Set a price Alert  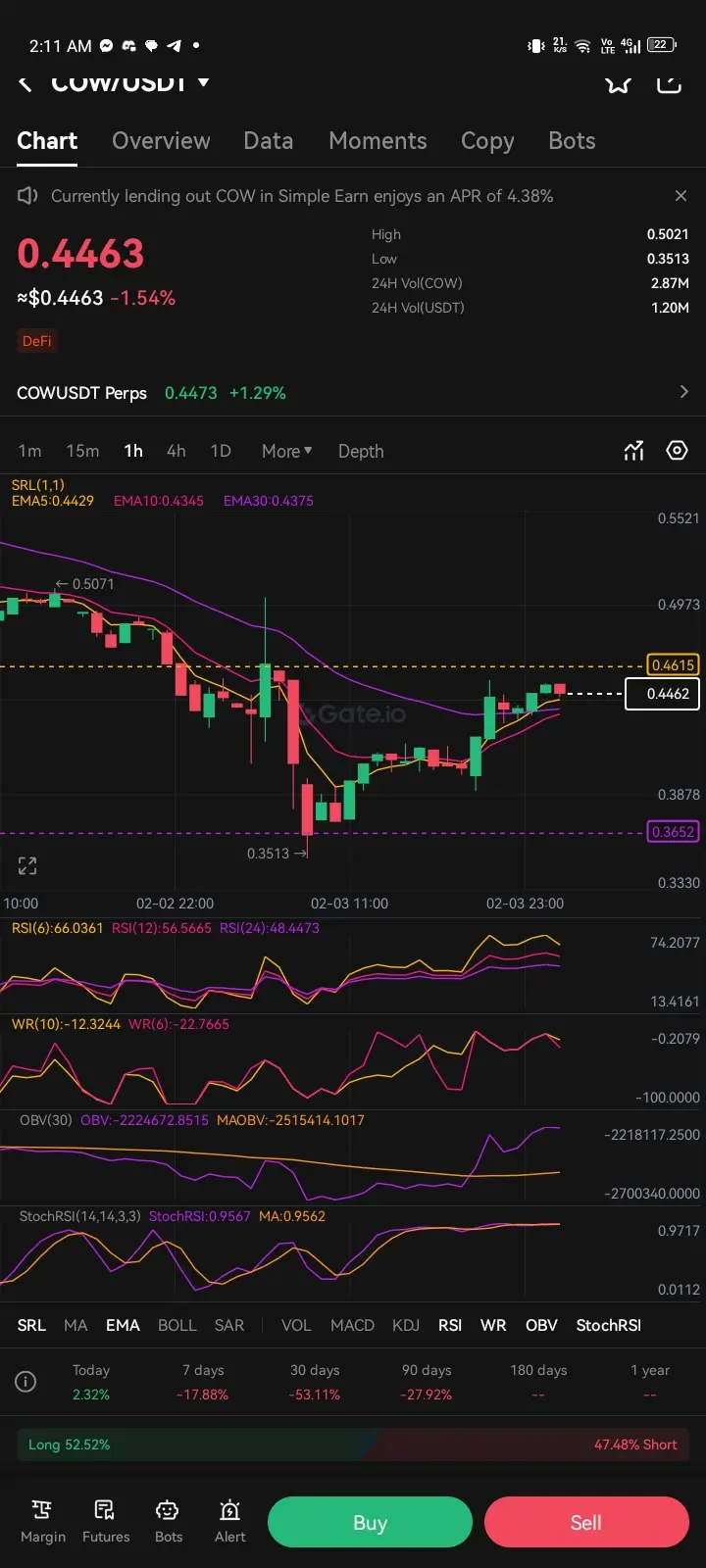[x=230, y=1522]
